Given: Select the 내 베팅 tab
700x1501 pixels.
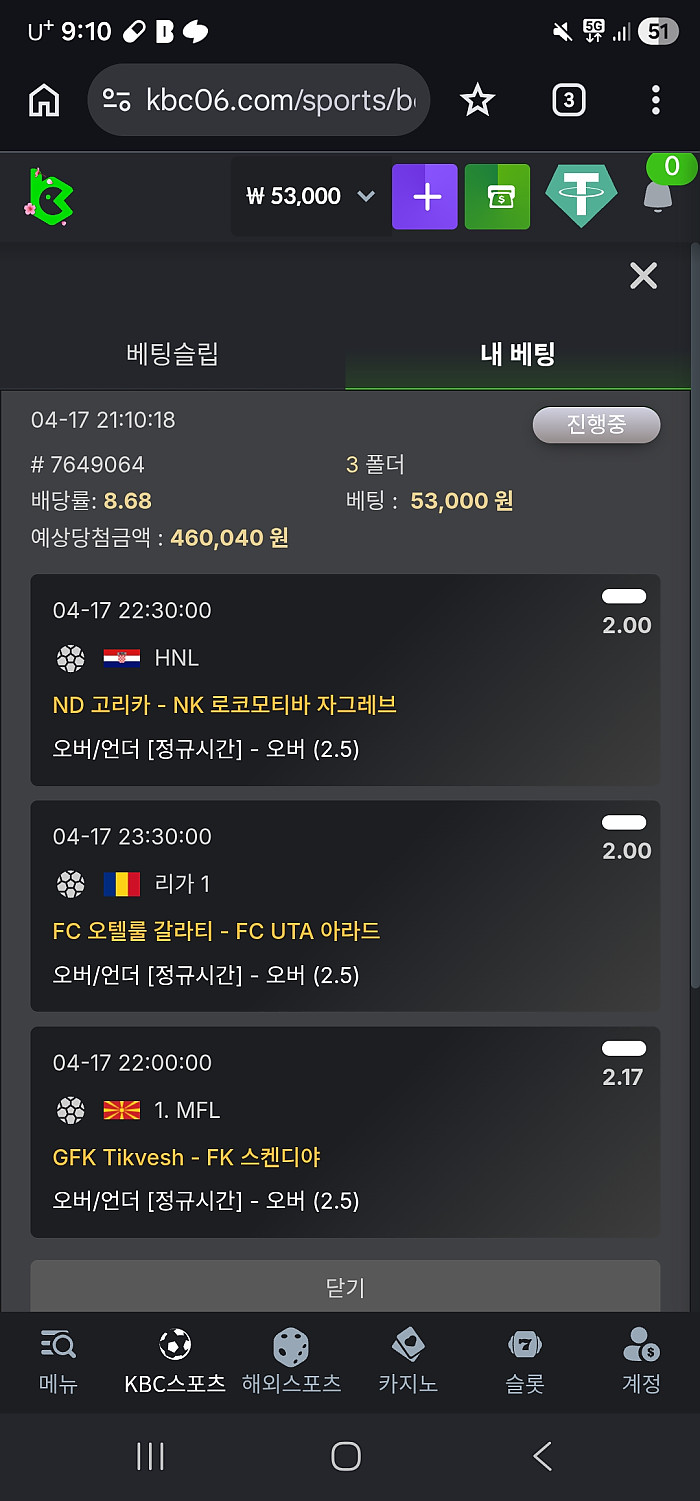Looking at the screenshot, I should click(517, 354).
